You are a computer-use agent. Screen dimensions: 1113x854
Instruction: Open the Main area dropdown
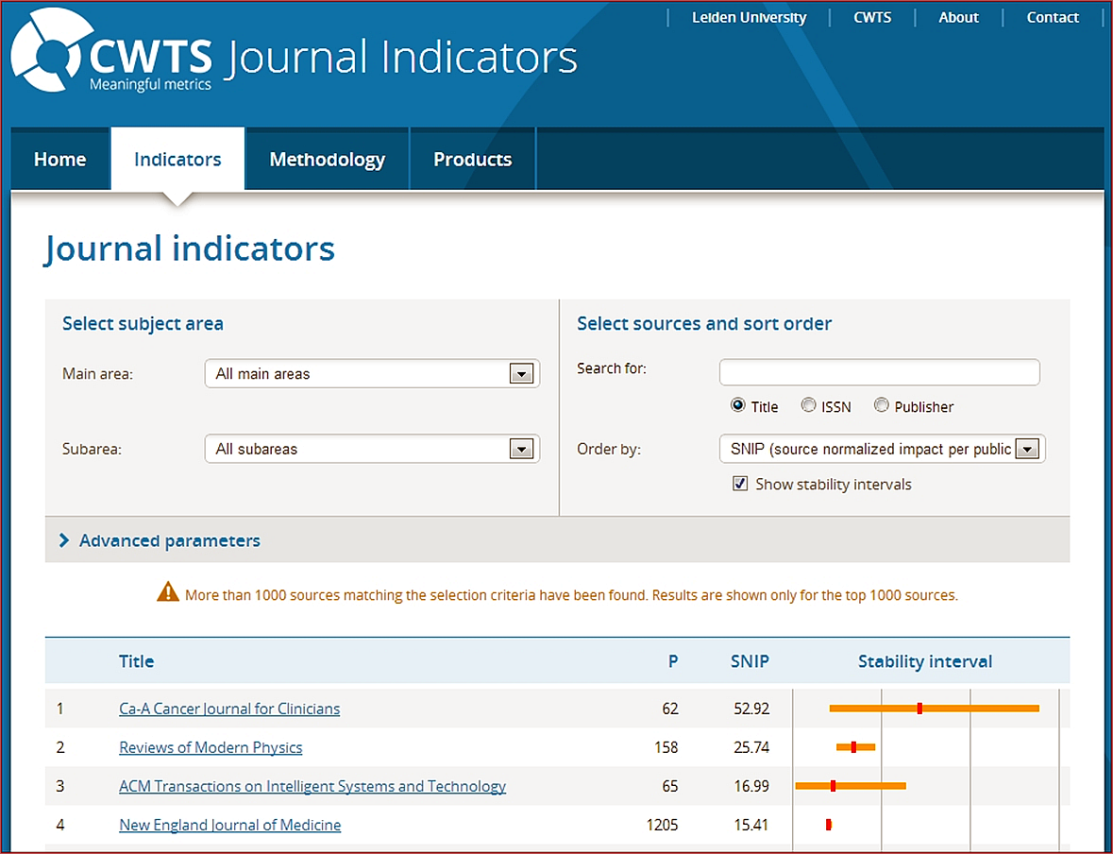point(372,373)
